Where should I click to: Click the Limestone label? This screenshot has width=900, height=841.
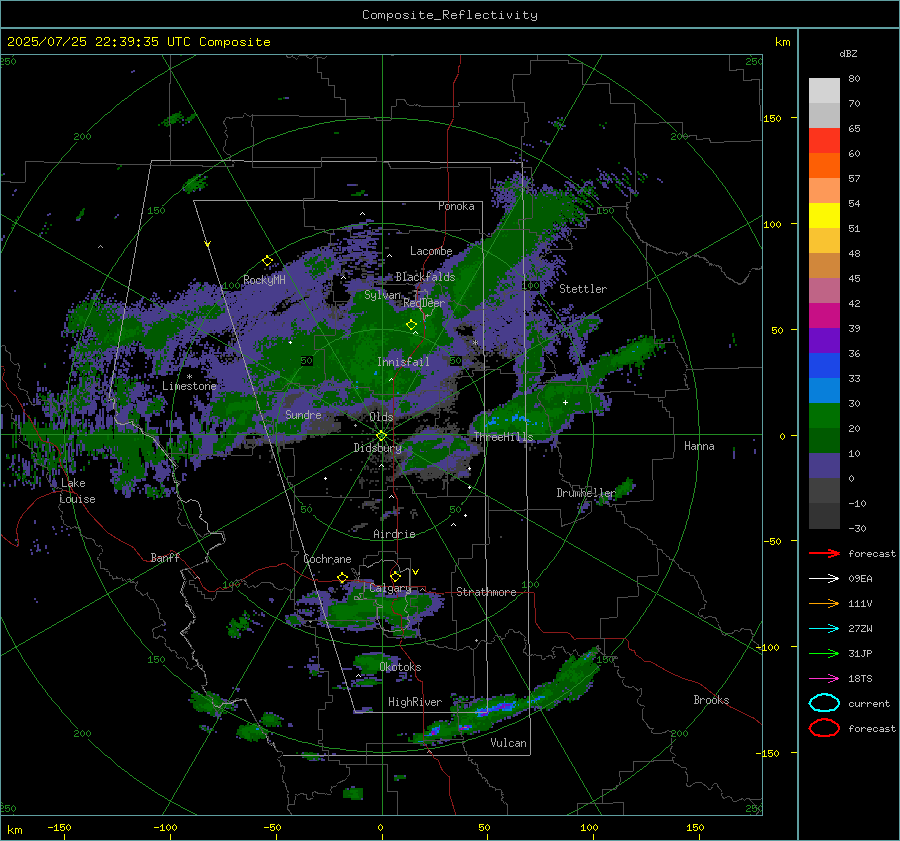tap(189, 386)
